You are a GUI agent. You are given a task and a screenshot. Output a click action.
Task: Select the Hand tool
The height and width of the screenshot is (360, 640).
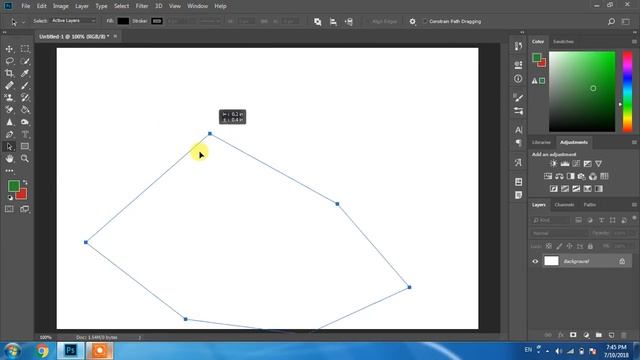coord(9,159)
